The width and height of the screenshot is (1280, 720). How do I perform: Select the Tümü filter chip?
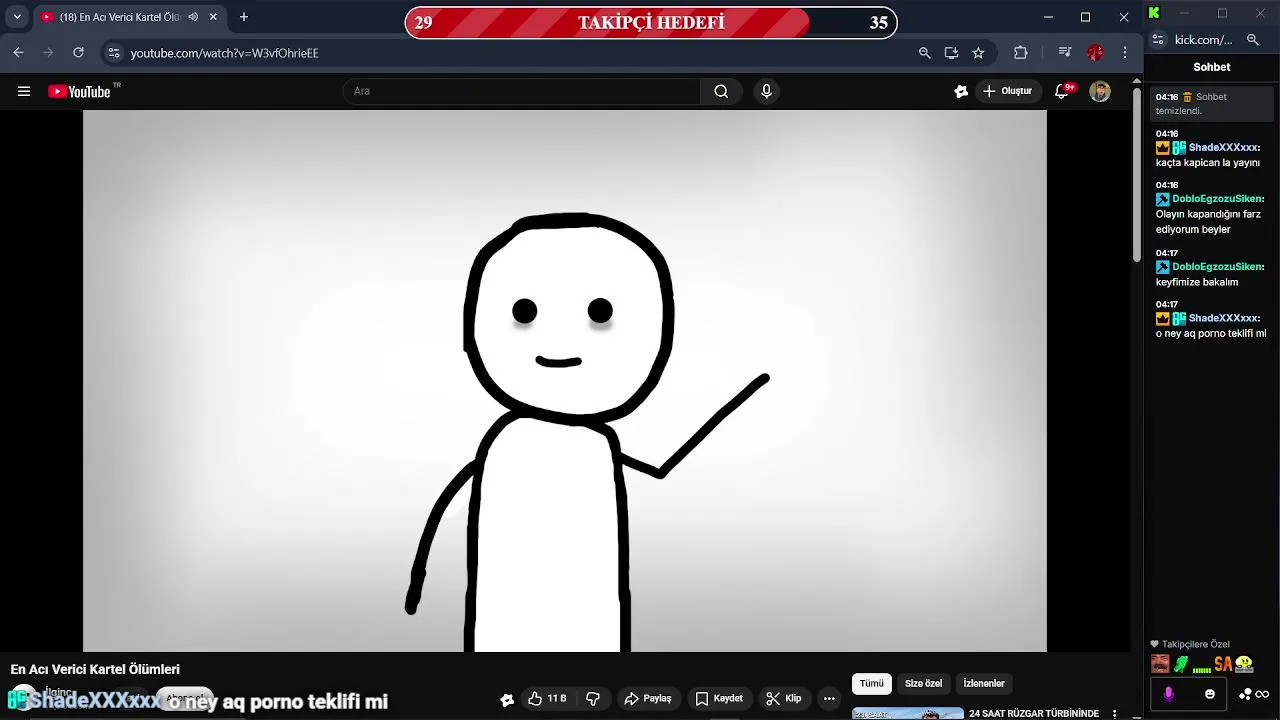872,684
